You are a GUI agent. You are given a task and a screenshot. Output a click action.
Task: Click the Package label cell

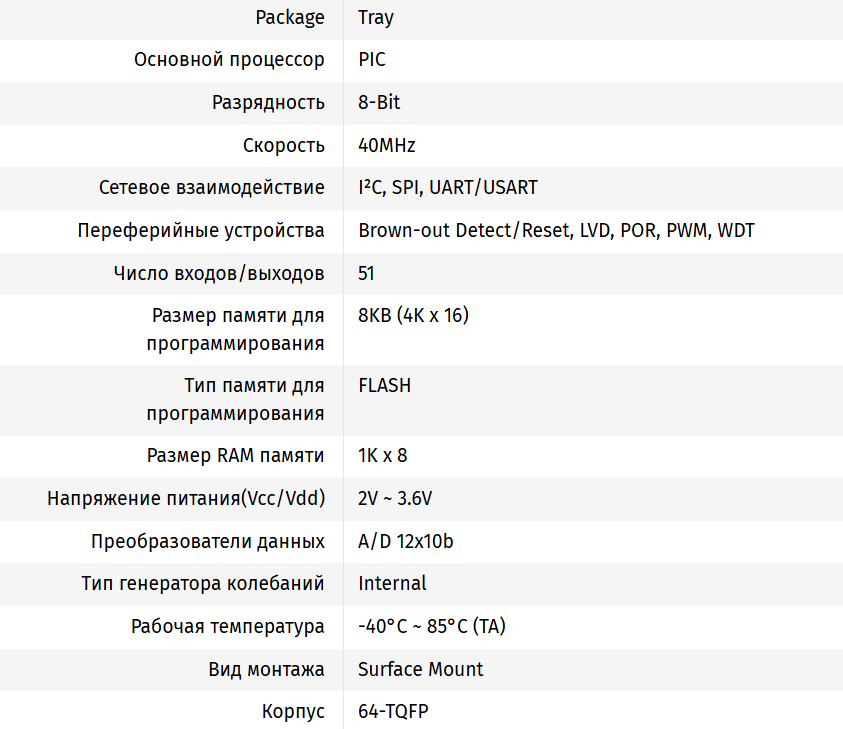point(290,17)
